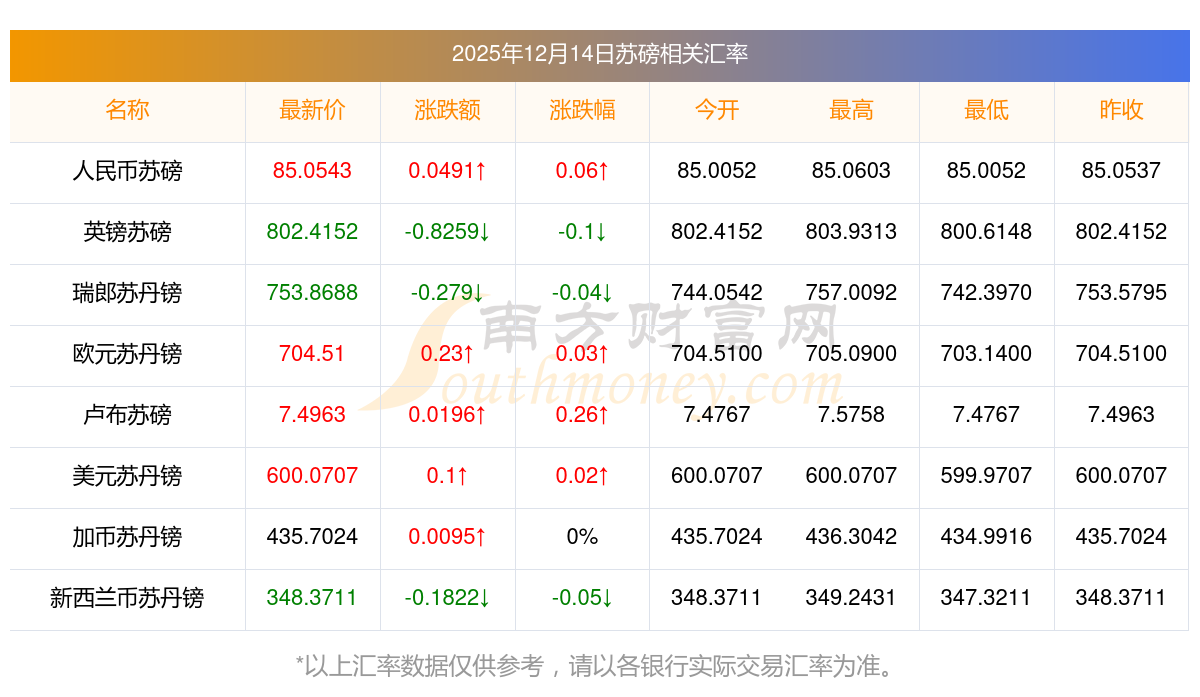Click the high value 803.9313

(x=851, y=232)
